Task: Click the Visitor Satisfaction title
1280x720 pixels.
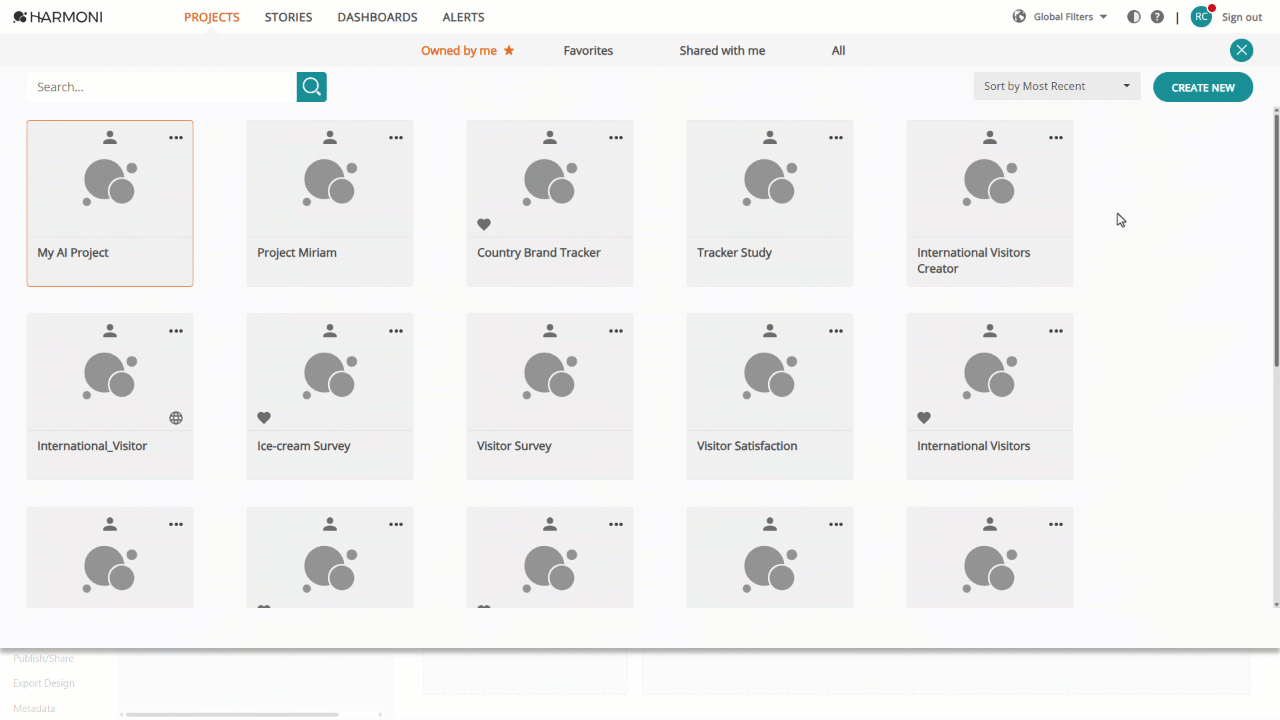Action: (747, 446)
